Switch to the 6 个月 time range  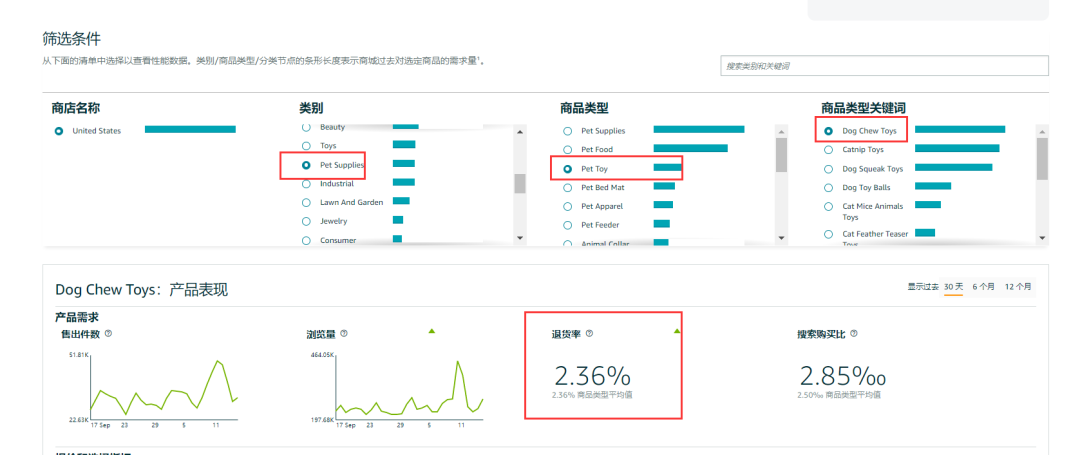[x=983, y=287]
